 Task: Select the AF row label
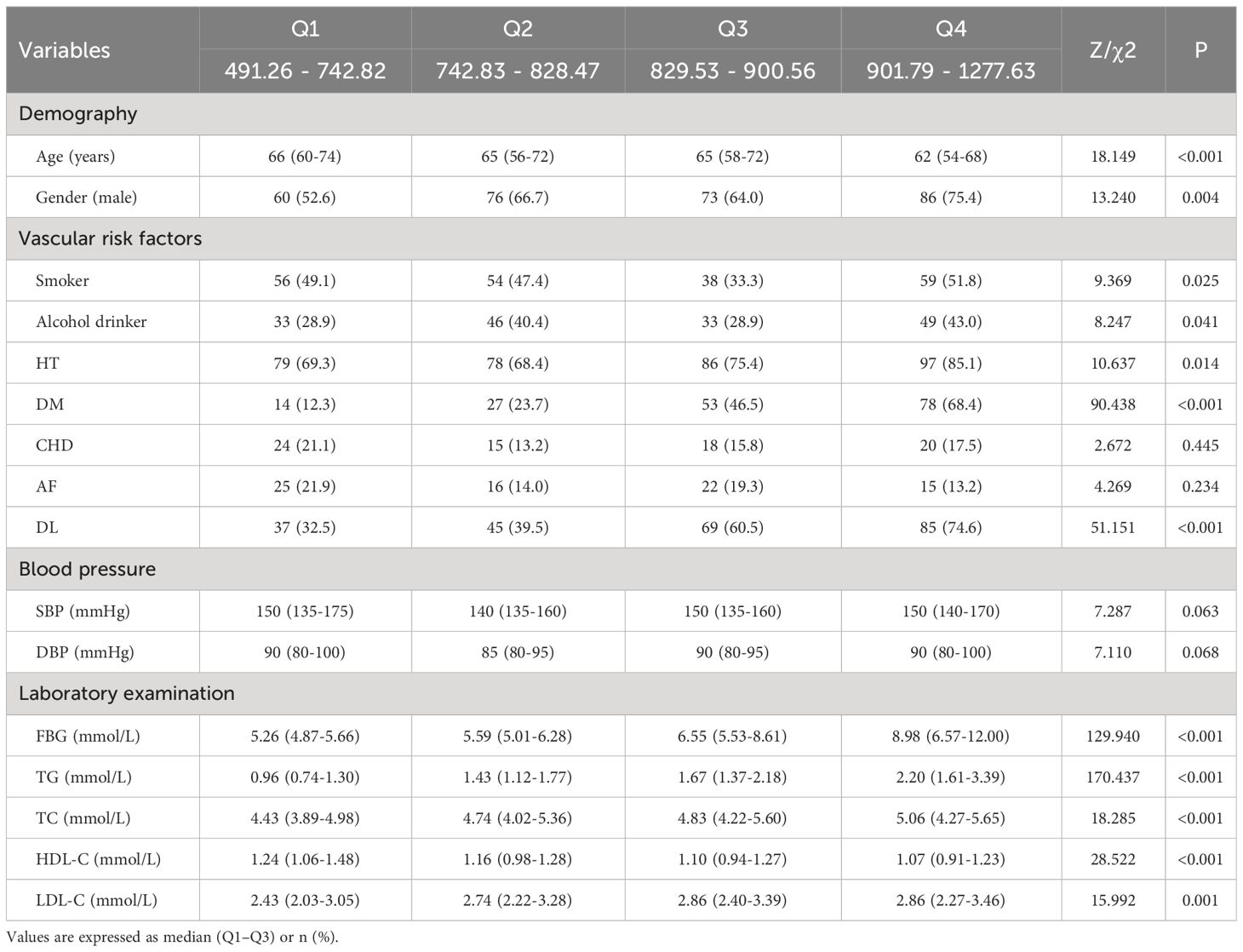tap(46, 486)
